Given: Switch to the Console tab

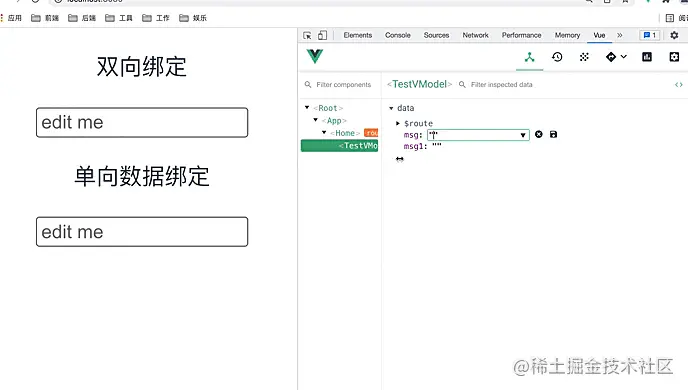Looking at the screenshot, I should tap(398, 35).
